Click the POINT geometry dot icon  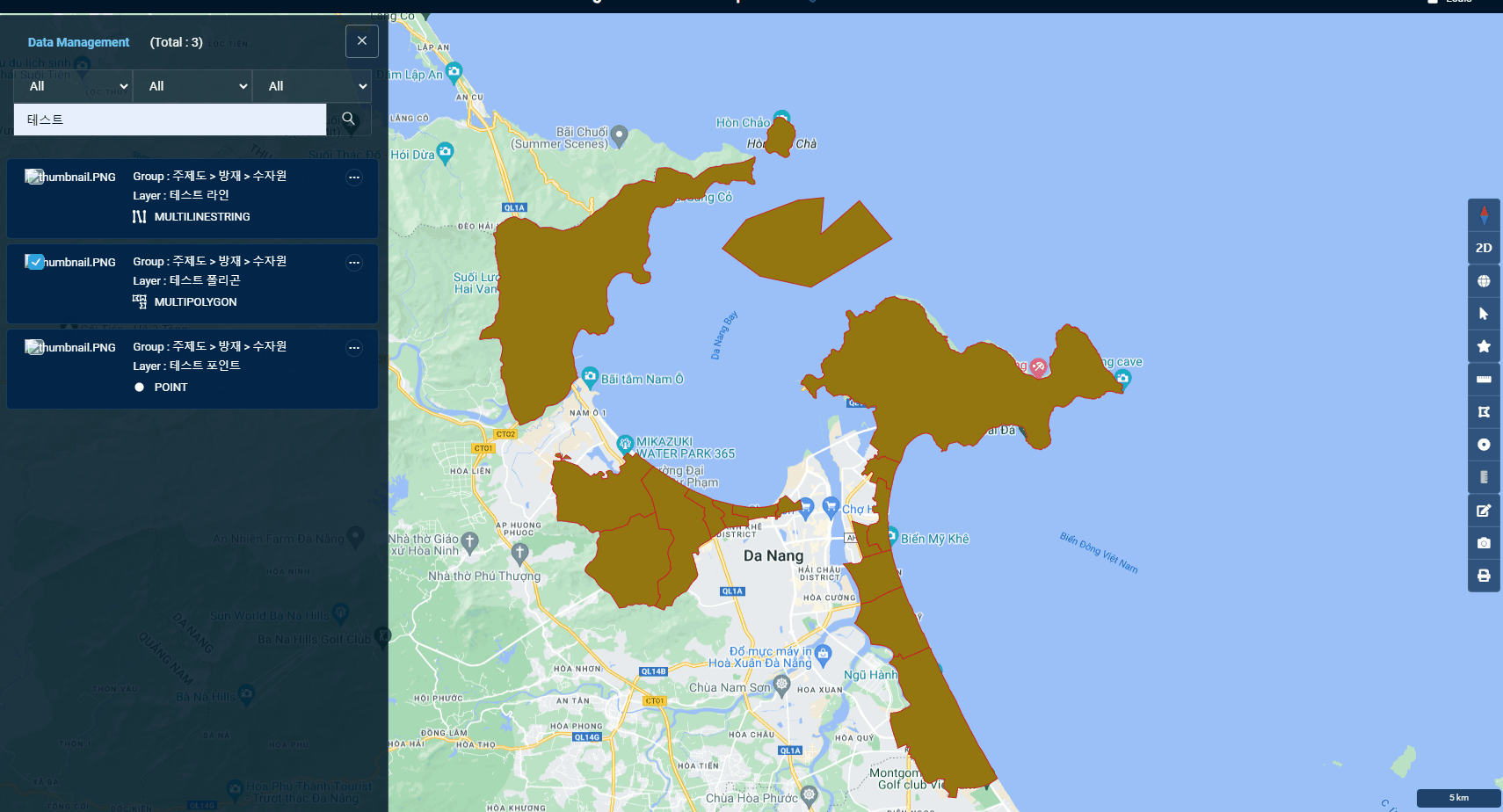click(139, 387)
